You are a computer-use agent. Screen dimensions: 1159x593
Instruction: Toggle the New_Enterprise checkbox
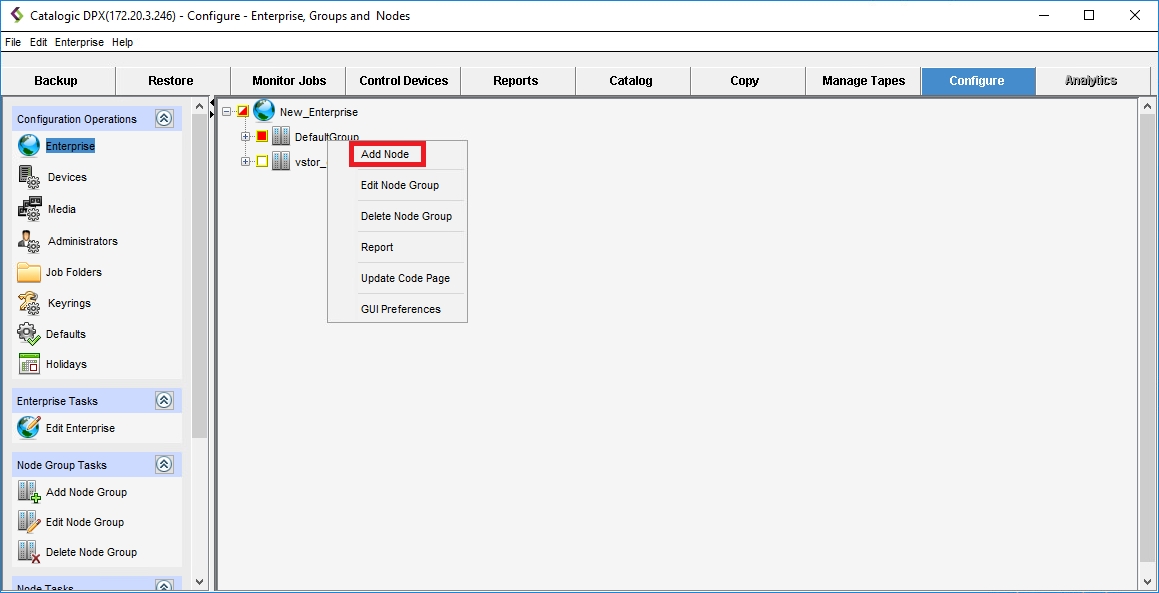[x=243, y=112]
